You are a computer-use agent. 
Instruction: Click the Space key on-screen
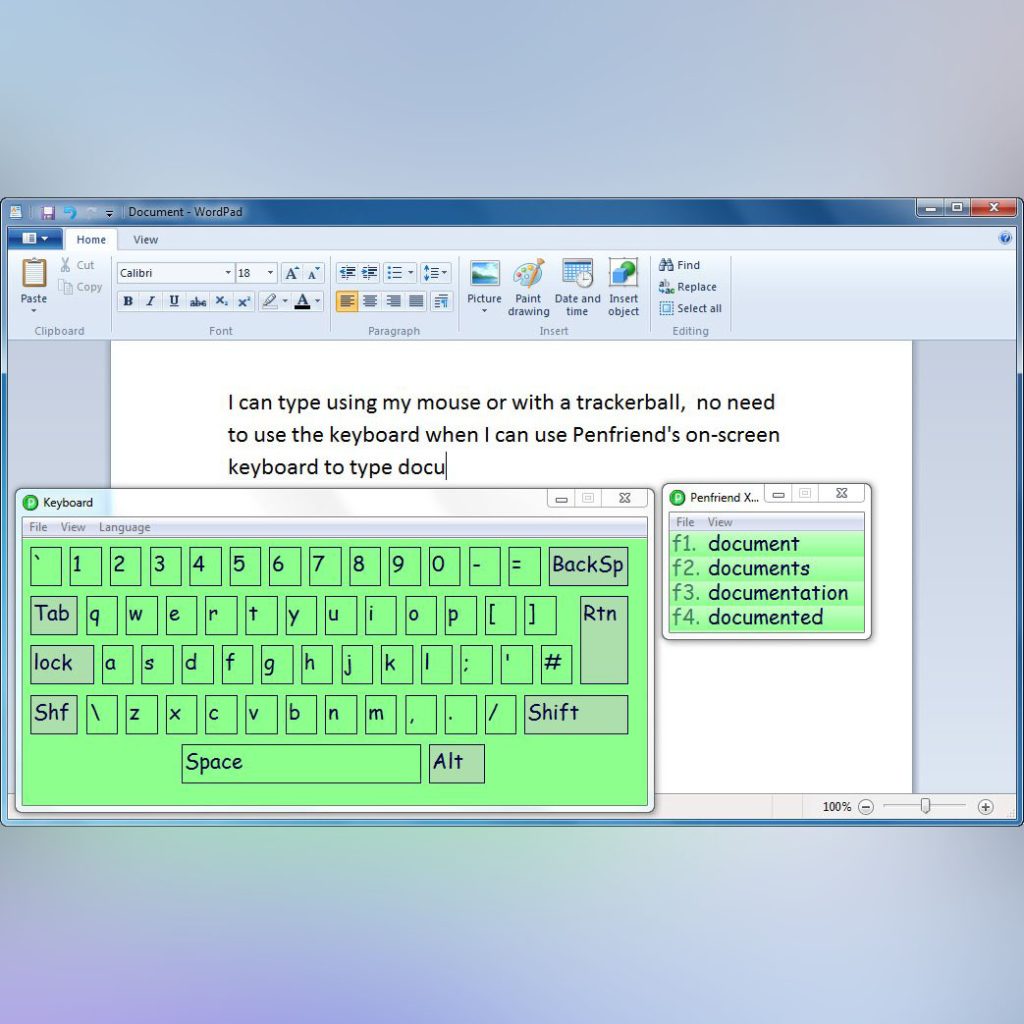click(301, 763)
